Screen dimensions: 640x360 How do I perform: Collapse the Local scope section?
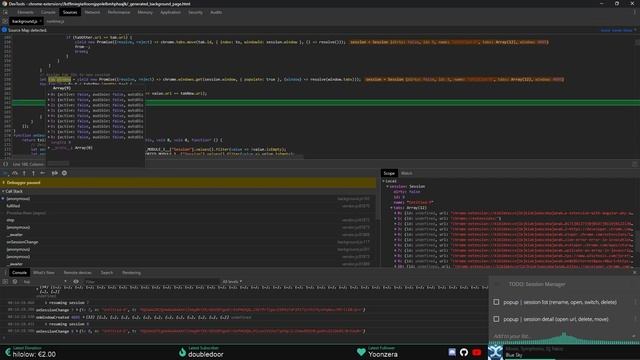384,181
